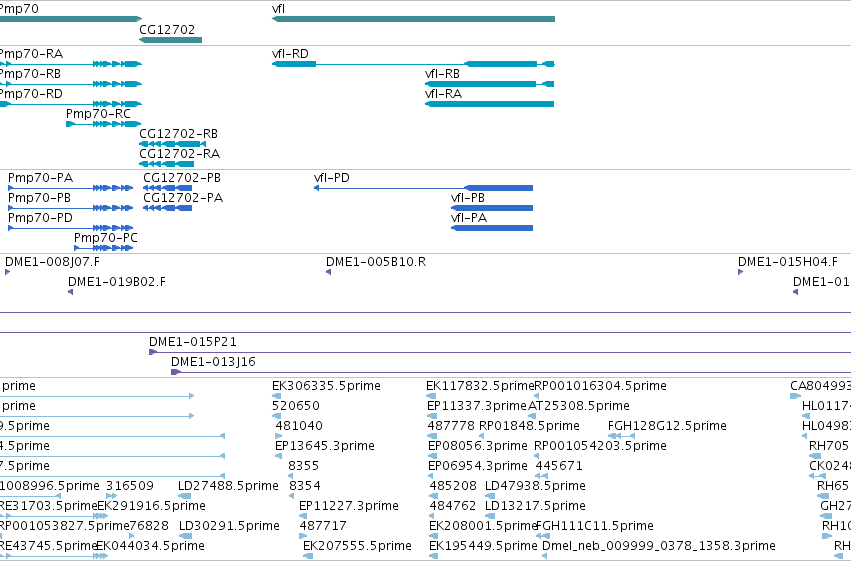Select the Pmp70-RB transcript label
This screenshot has height=561, width=851.
click(30, 74)
